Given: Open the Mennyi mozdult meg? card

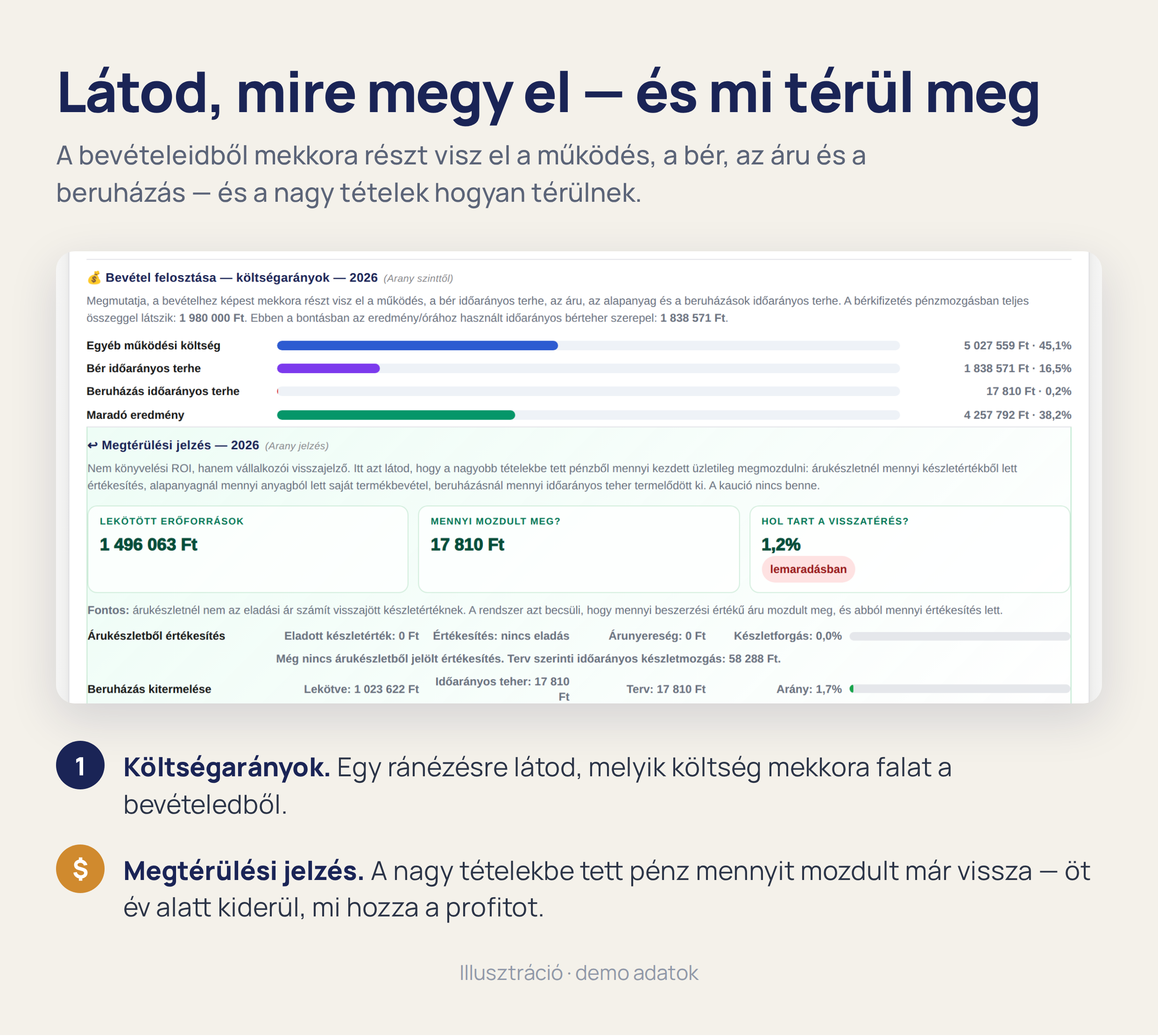Looking at the screenshot, I should (x=579, y=549).
